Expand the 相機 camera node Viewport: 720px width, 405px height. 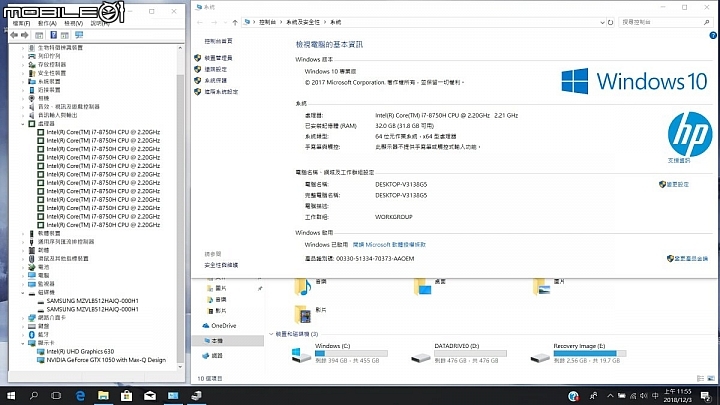[23, 98]
